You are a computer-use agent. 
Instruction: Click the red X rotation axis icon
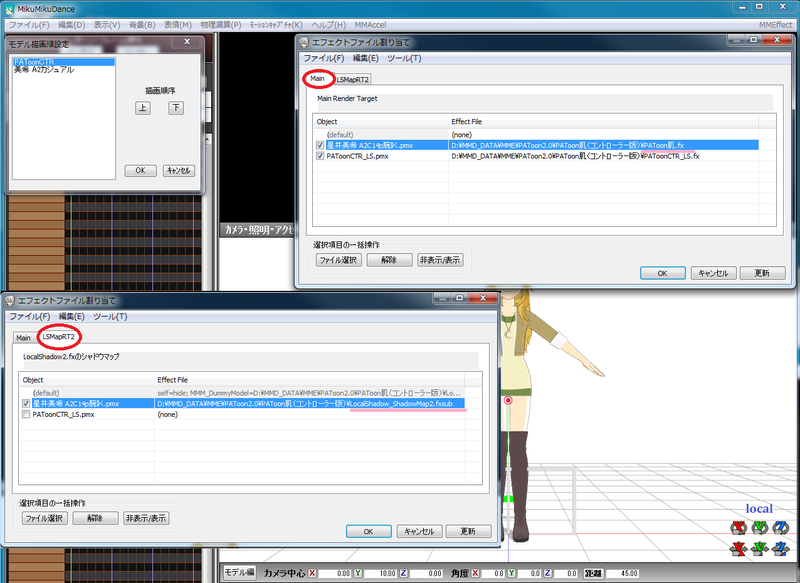point(738,527)
